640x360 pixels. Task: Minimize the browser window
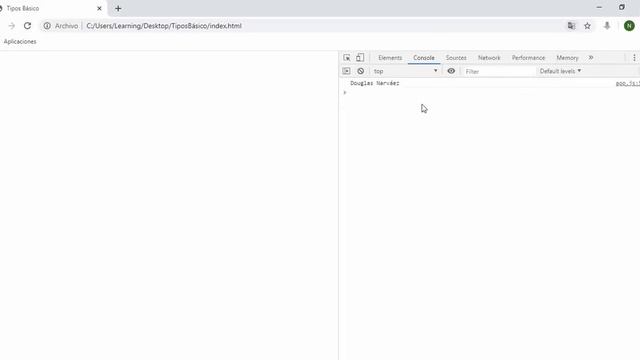pyautogui.click(x=599, y=7)
